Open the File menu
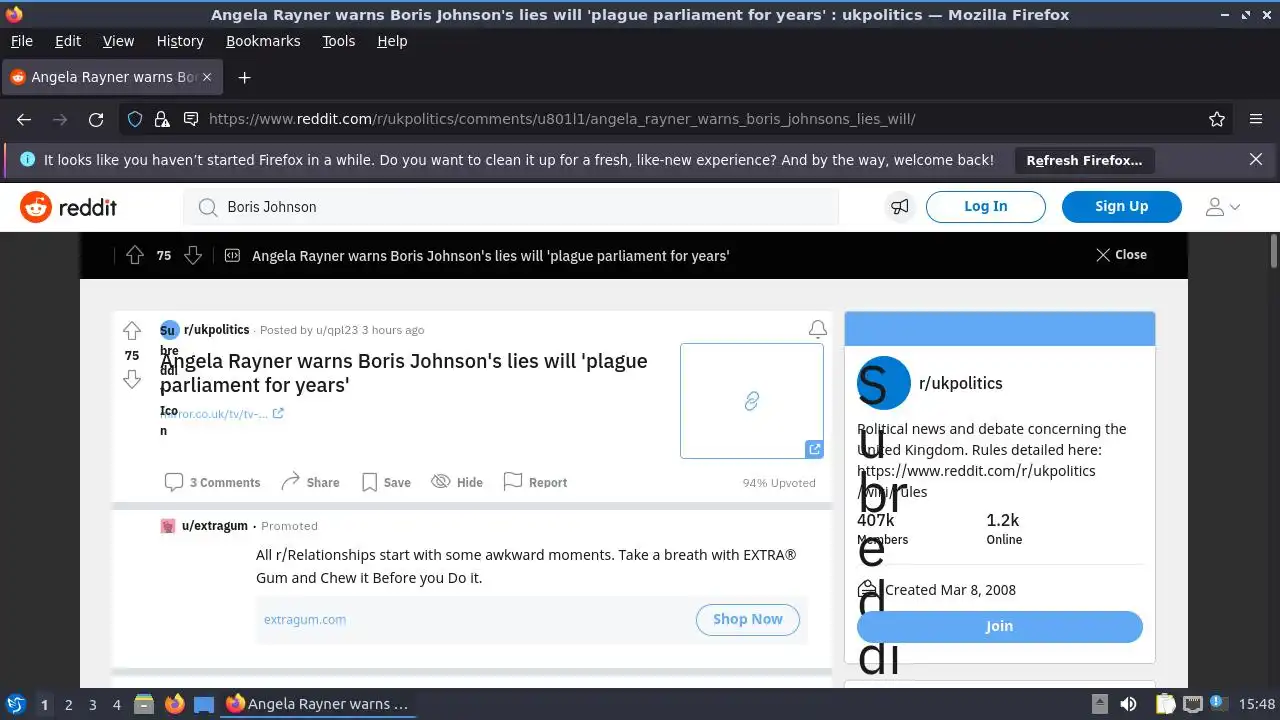 21,41
